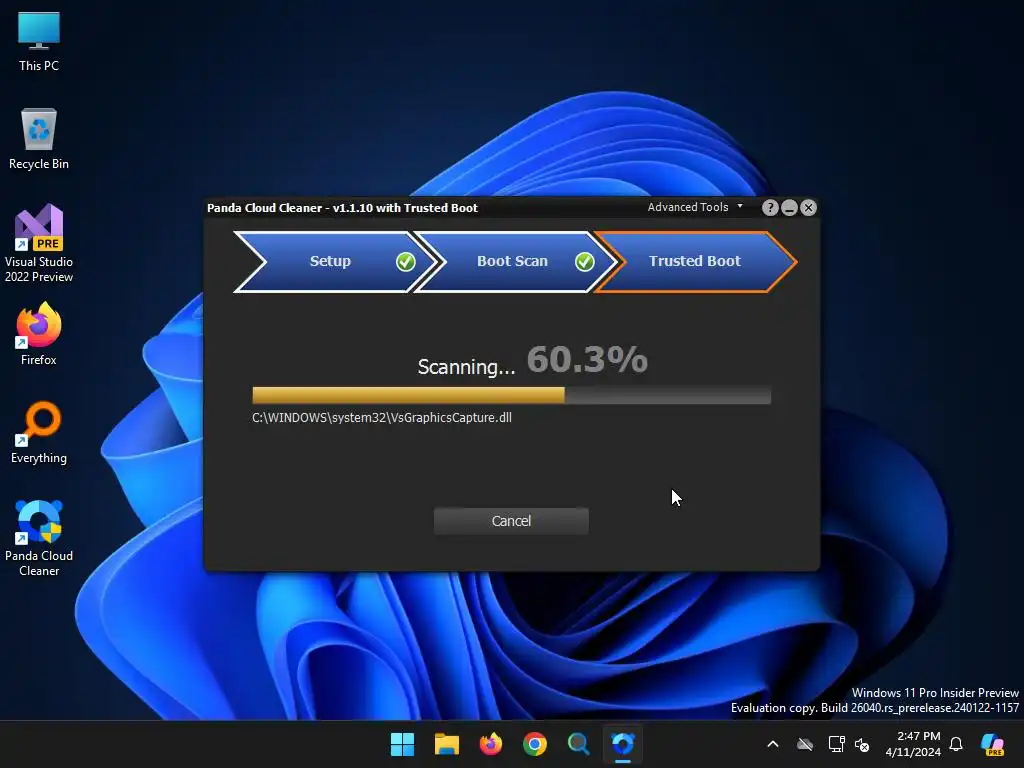
Task: Switch to Panda Cloud Cleaner taskbar icon
Action: 623,744
